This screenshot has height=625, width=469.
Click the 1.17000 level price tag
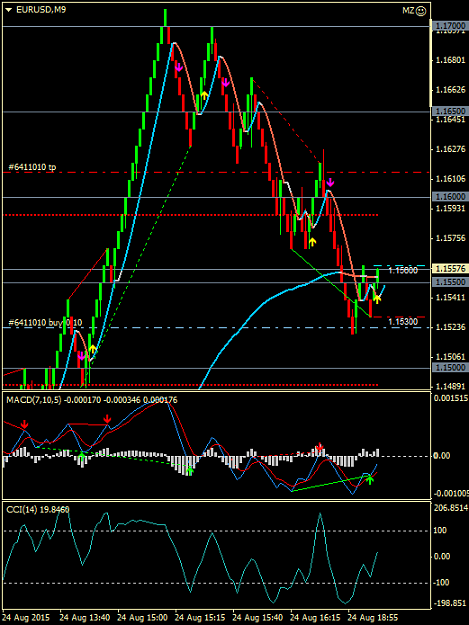tap(450, 26)
